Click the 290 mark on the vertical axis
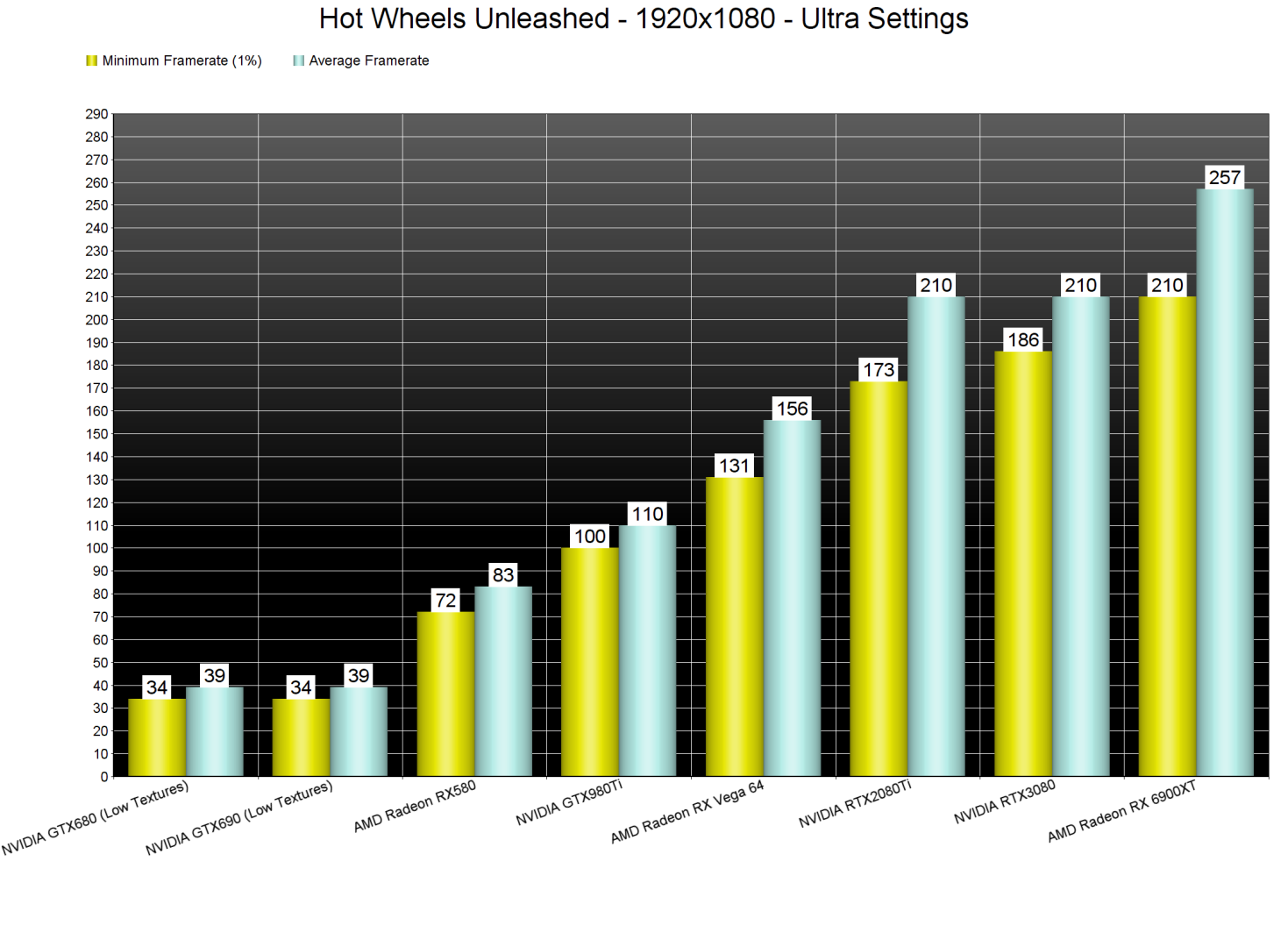Screen dimensions: 1288x947 pyautogui.click(x=96, y=113)
